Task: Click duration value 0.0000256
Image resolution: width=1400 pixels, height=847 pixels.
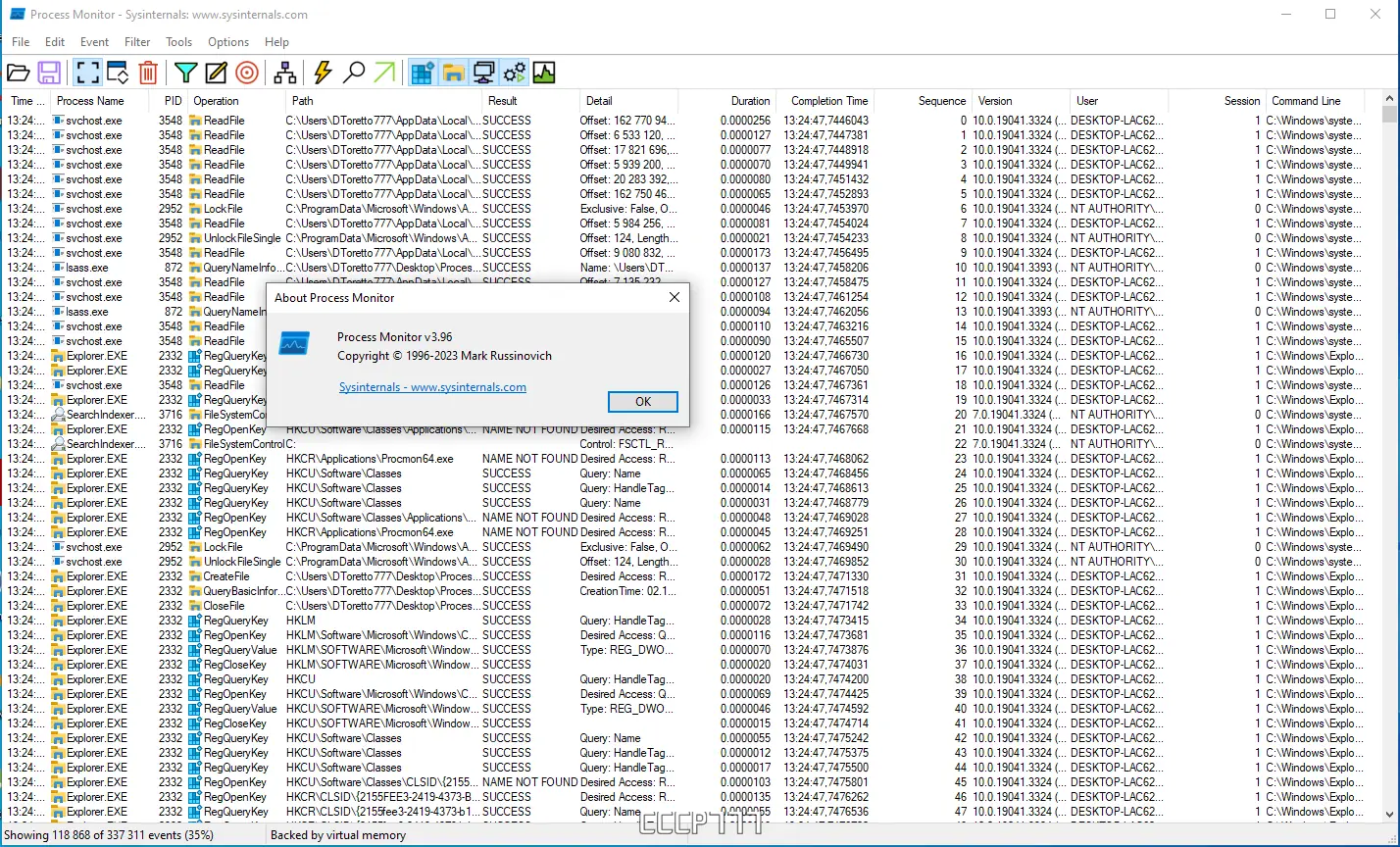Action: [x=745, y=121]
